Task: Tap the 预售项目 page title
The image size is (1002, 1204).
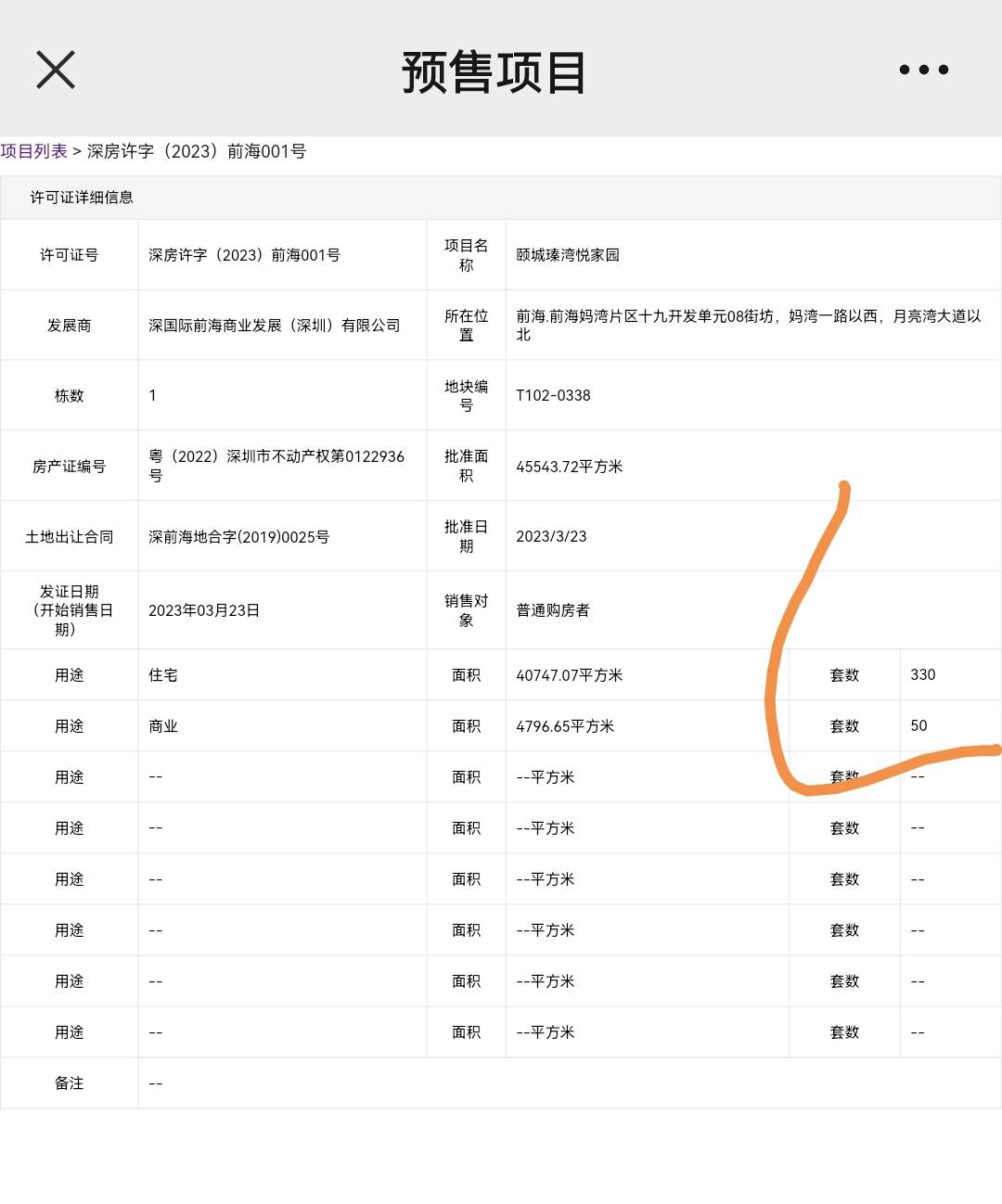Action: (x=494, y=72)
